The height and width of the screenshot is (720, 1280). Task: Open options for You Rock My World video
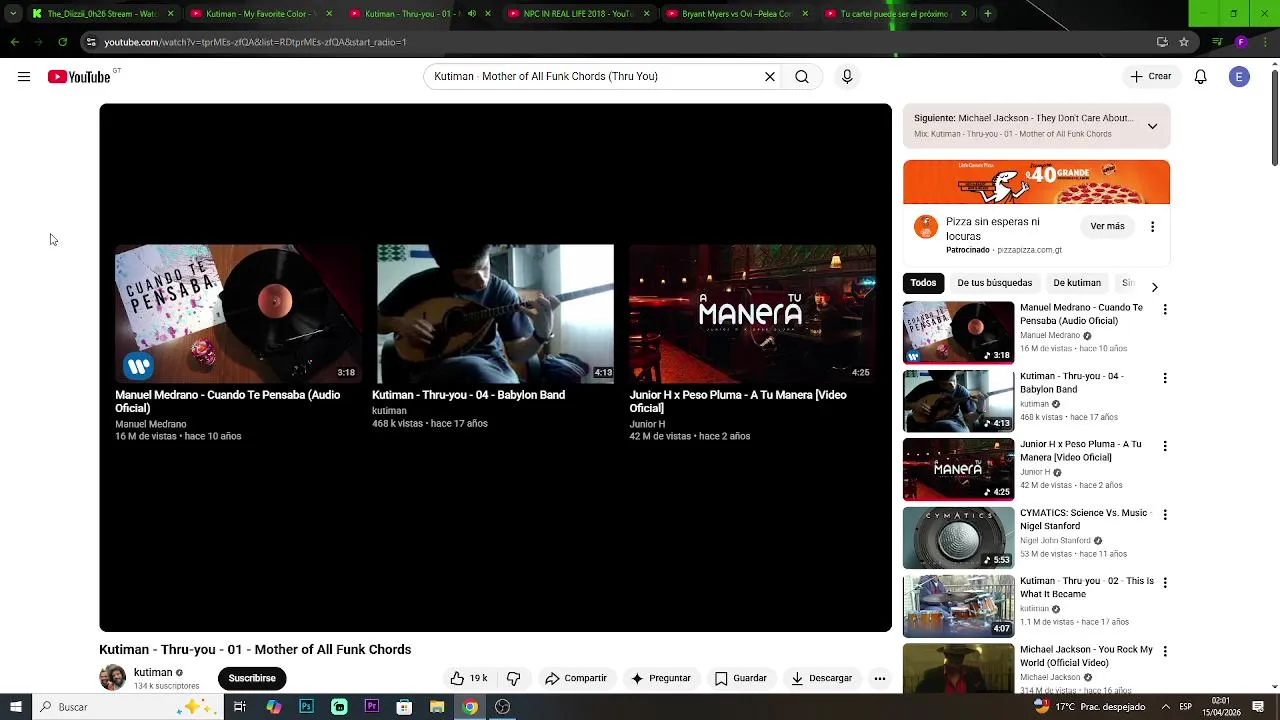(x=1164, y=651)
